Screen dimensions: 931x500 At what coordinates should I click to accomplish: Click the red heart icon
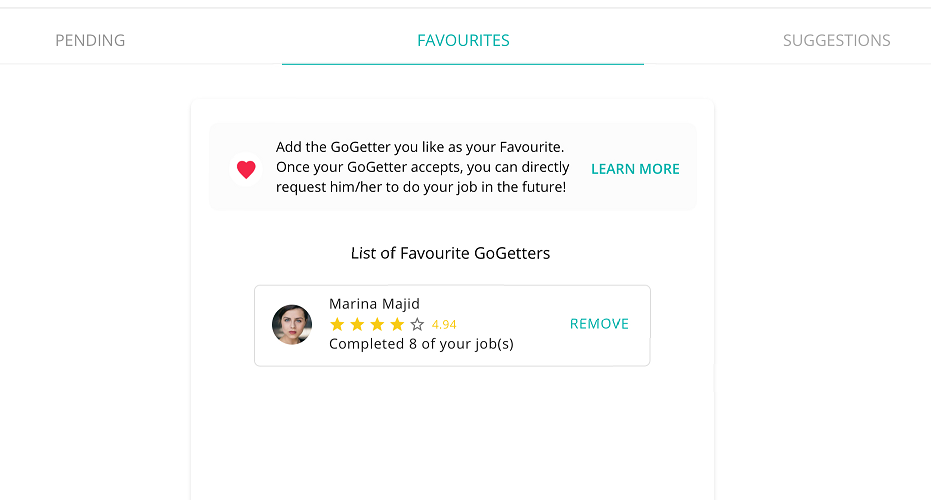click(x=246, y=169)
